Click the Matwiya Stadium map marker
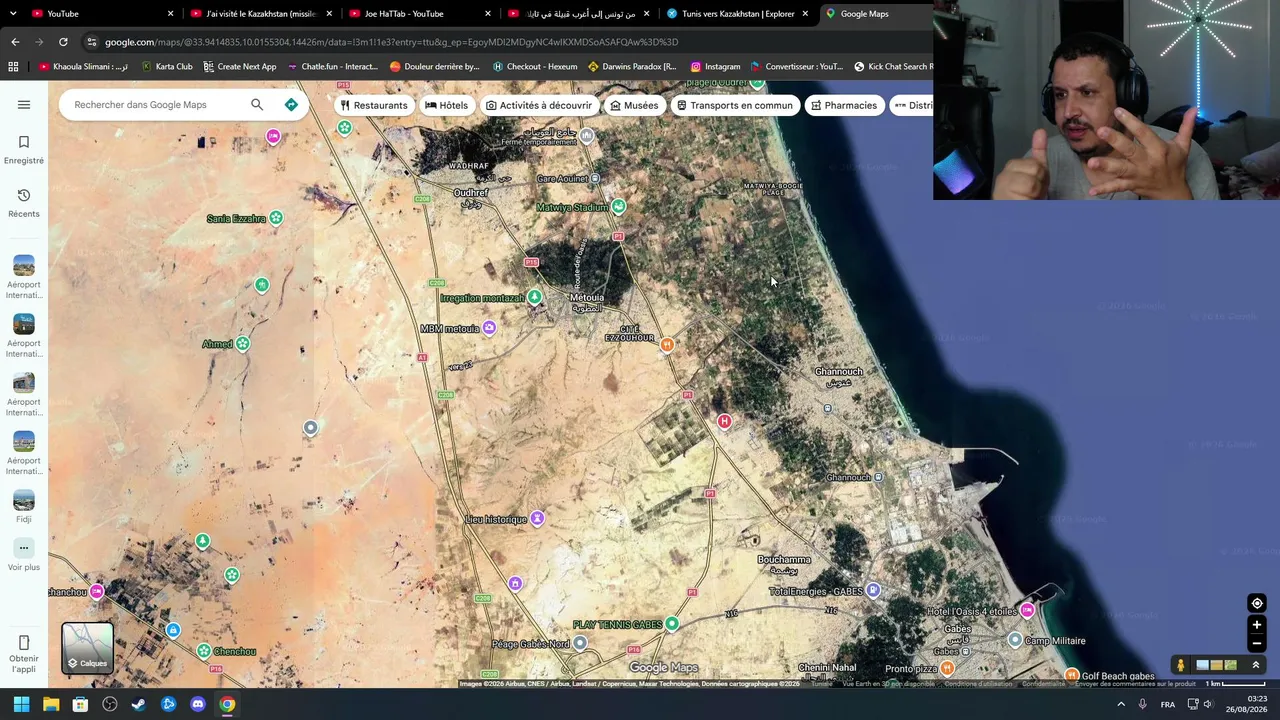 click(618, 207)
